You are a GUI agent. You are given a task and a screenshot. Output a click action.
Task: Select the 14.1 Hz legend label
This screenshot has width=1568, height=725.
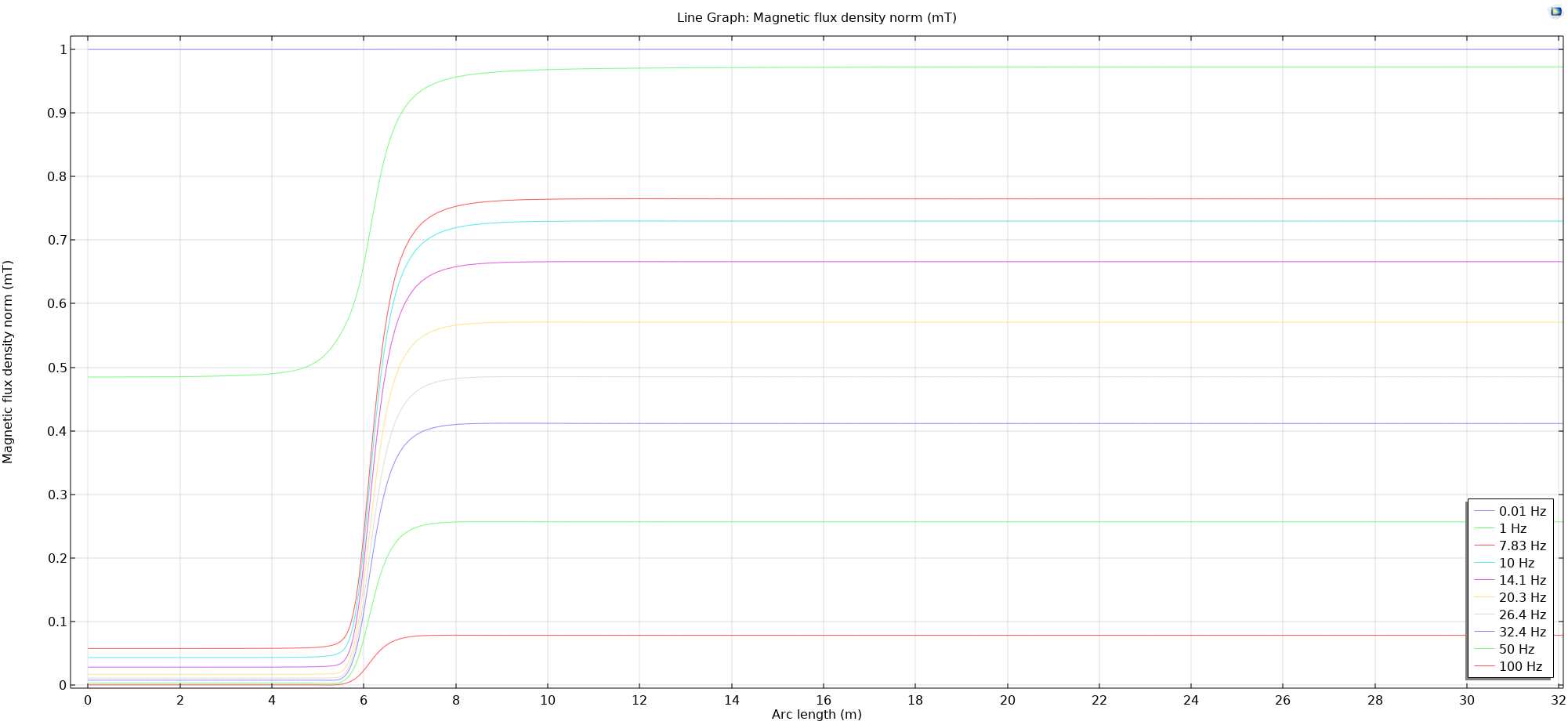click(1522, 580)
